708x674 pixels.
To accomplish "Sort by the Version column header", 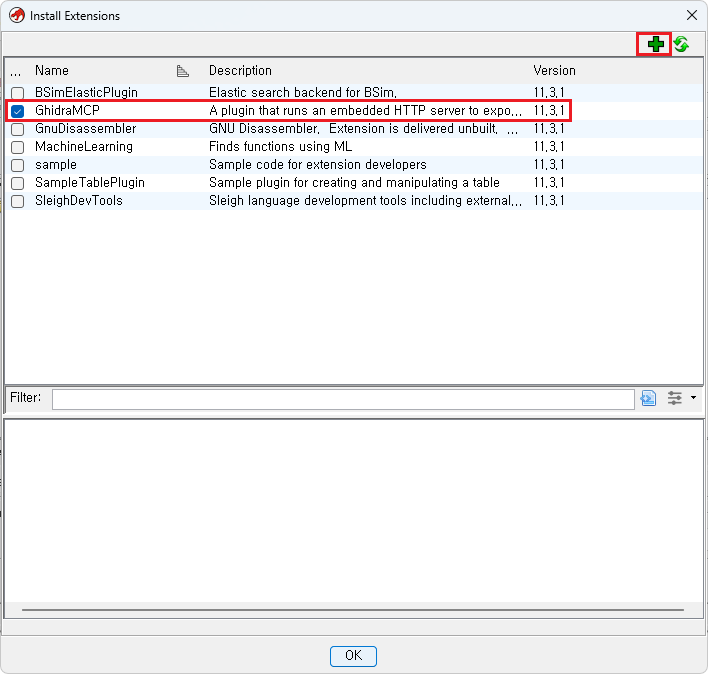I will 554,70.
